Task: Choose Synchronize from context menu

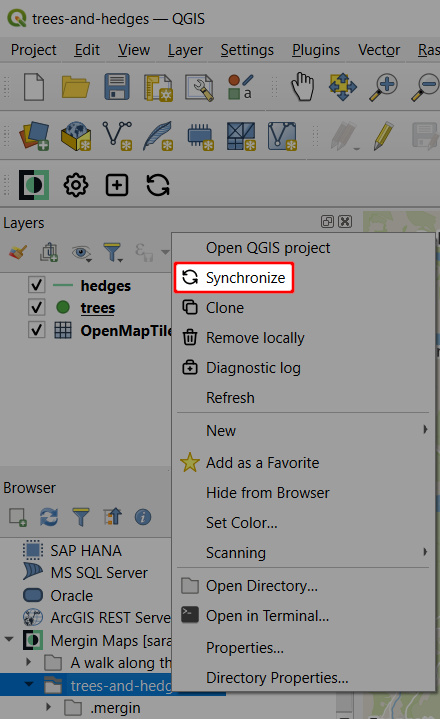Action: (234, 277)
